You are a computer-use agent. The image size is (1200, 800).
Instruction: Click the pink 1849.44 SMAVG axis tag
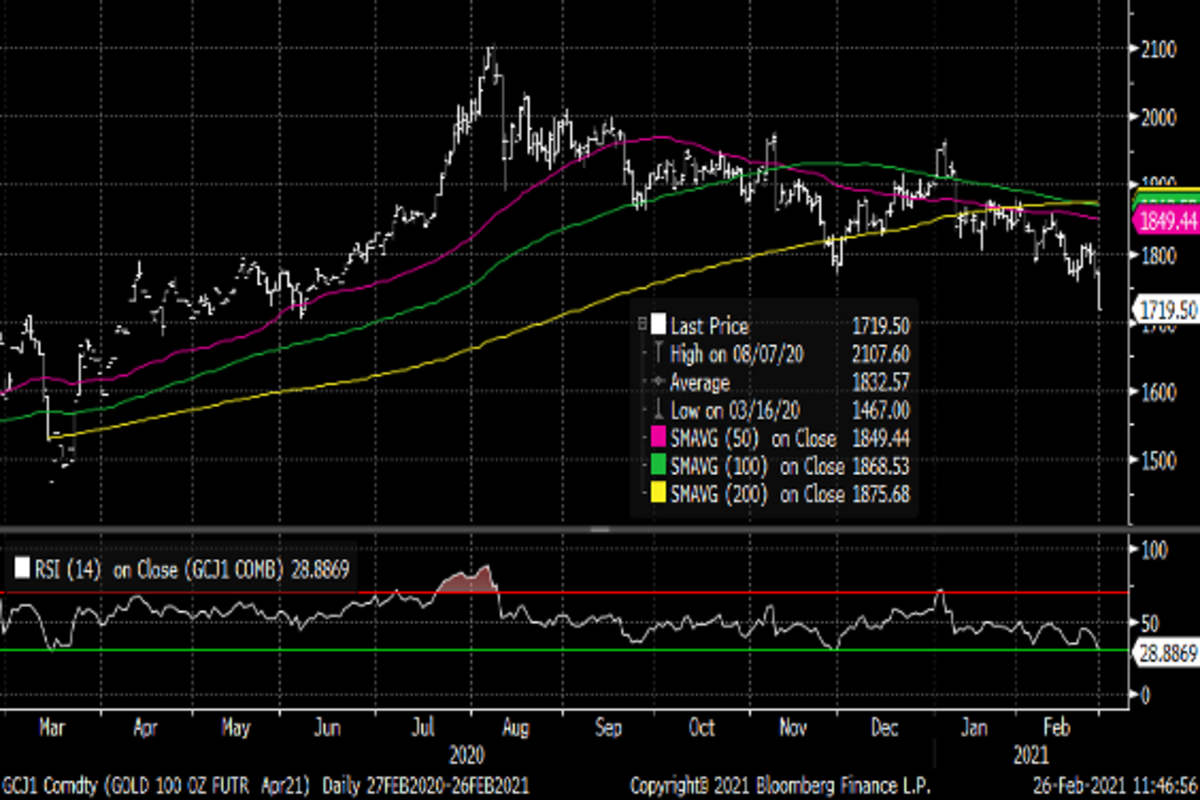[x=1166, y=221]
